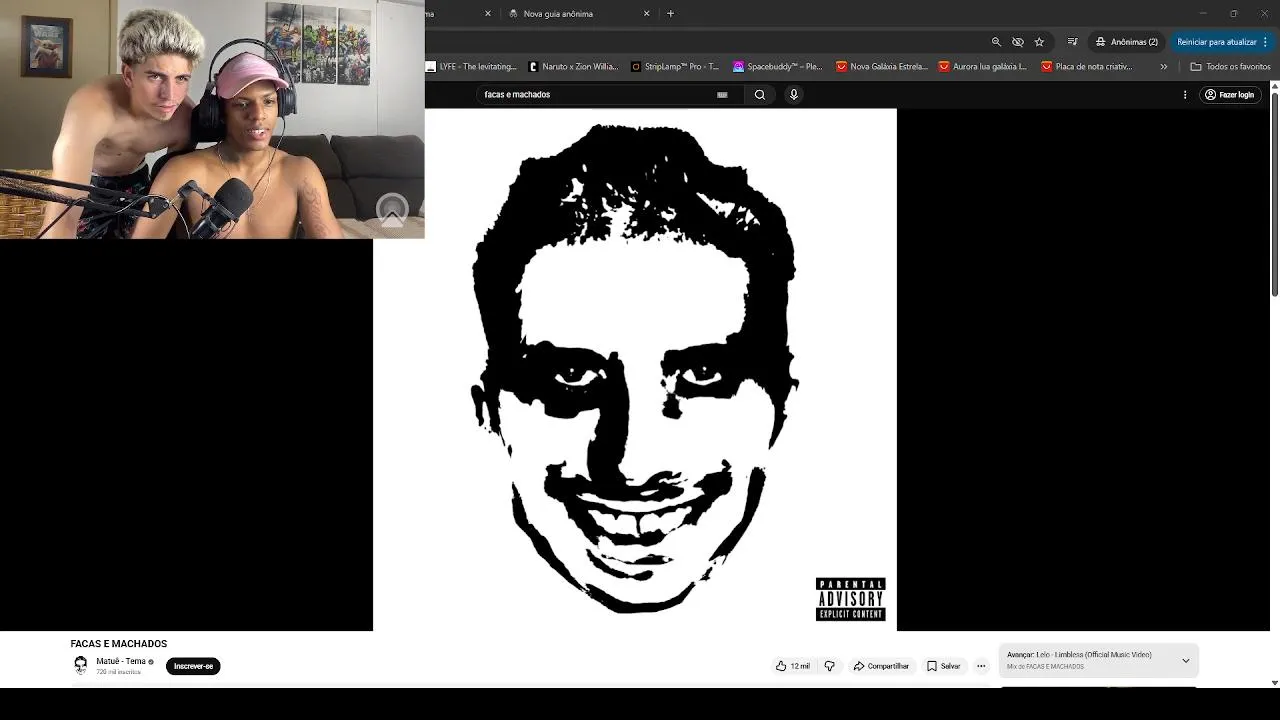Open the Placa de nota criativ bookmark

click(x=1087, y=67)
